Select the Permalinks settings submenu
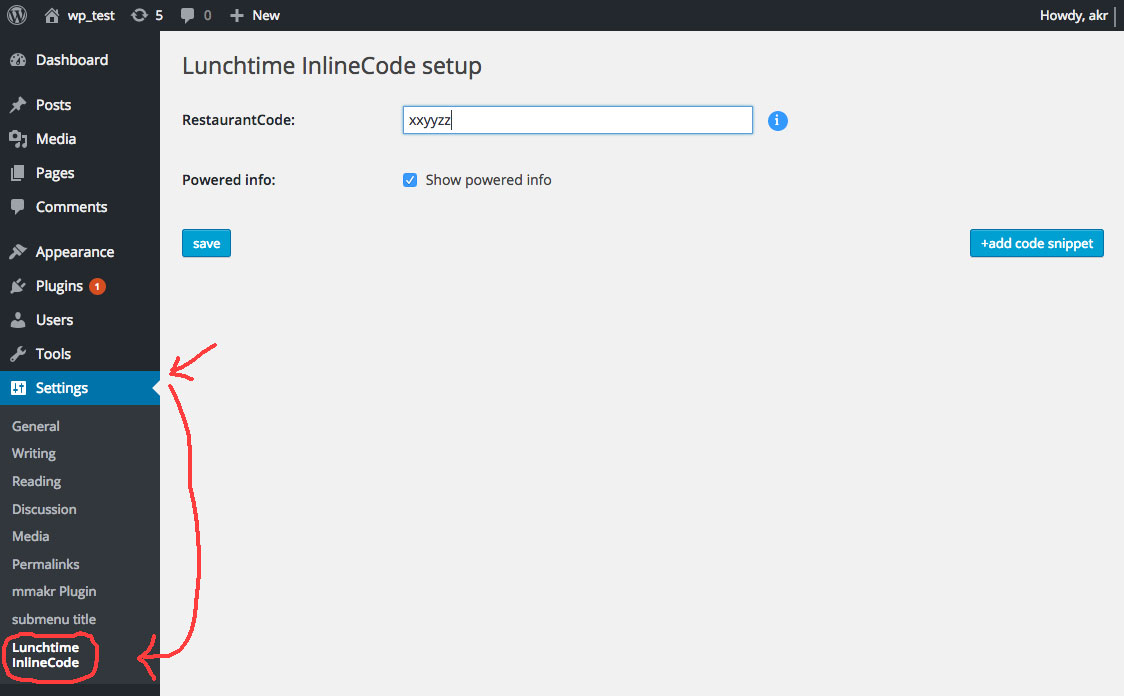1124x696 pixels. pyautogui.click(x=45, y=564)
